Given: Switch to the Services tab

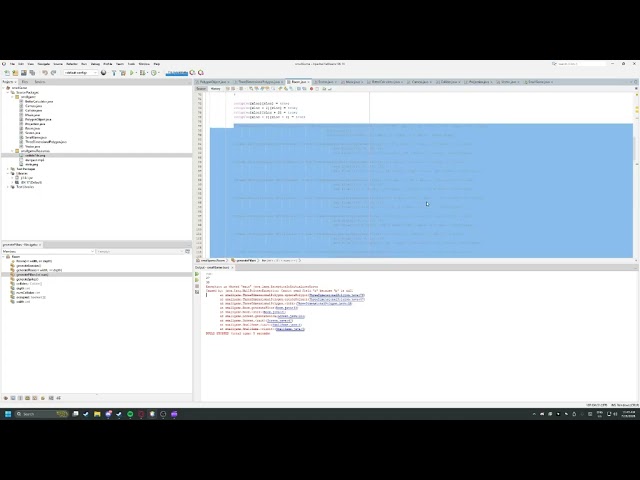Looking at the screenshot, I should (40, 82).
